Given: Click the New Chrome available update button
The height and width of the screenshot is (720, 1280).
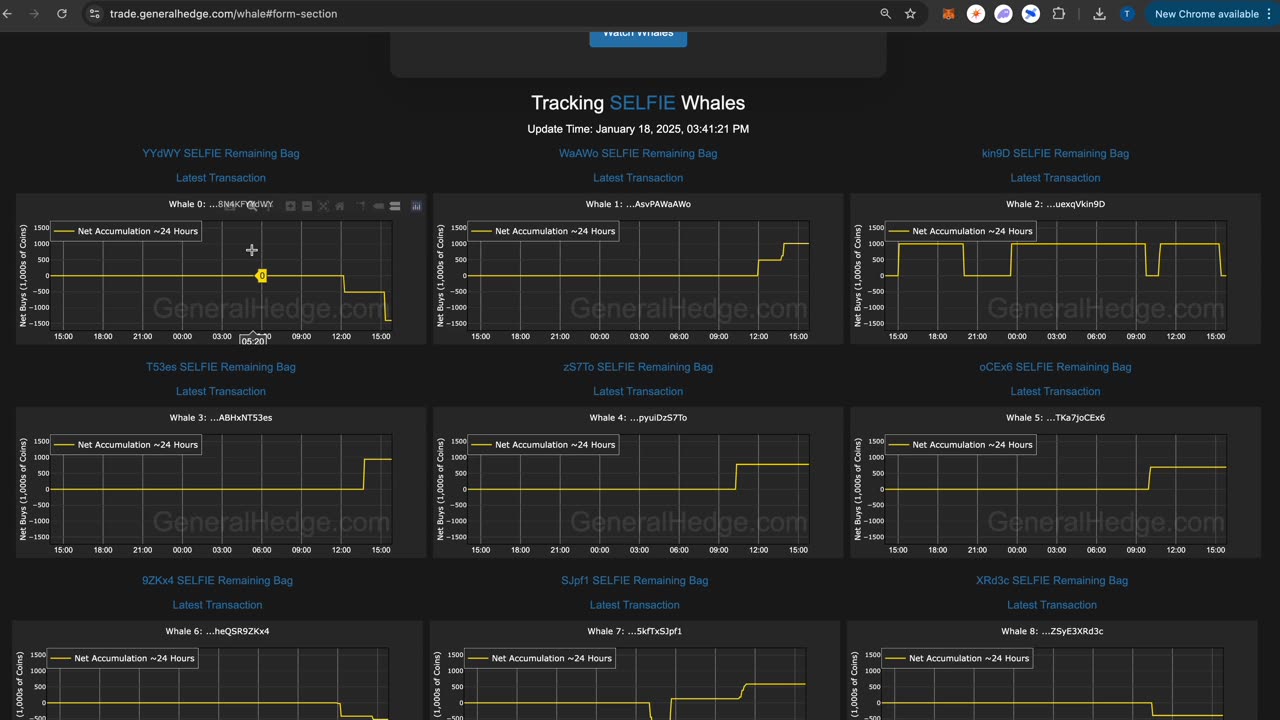Looking at the screenshot, I should coord(1206,14).
